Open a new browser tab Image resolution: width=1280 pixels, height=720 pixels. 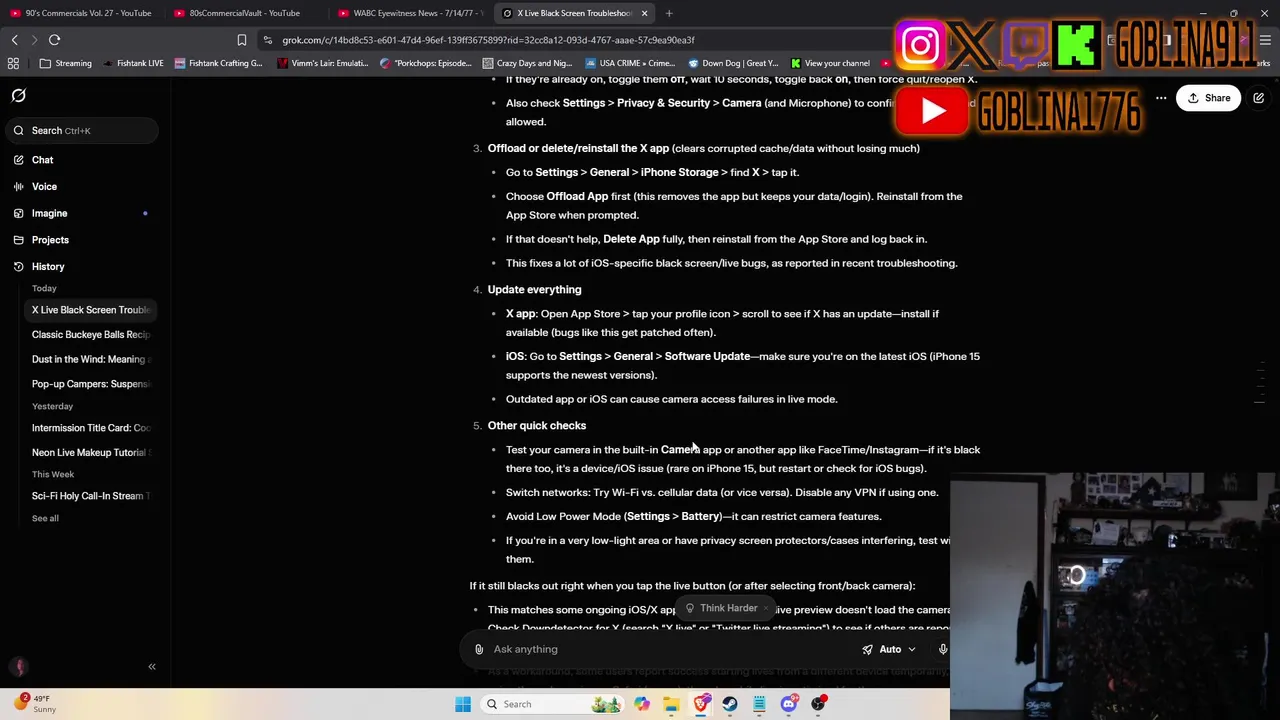pos(669,13)
